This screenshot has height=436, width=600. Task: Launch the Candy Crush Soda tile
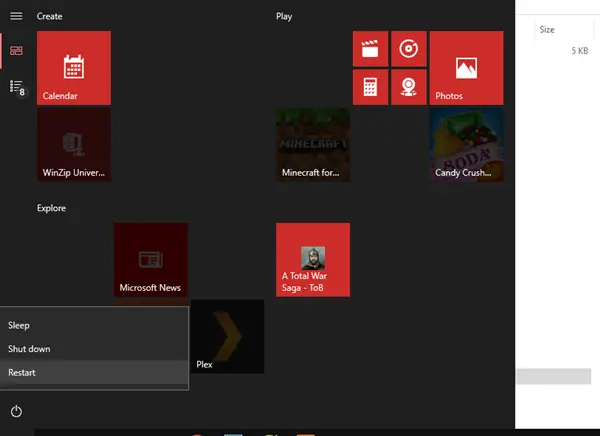click(x=466, y=145)
